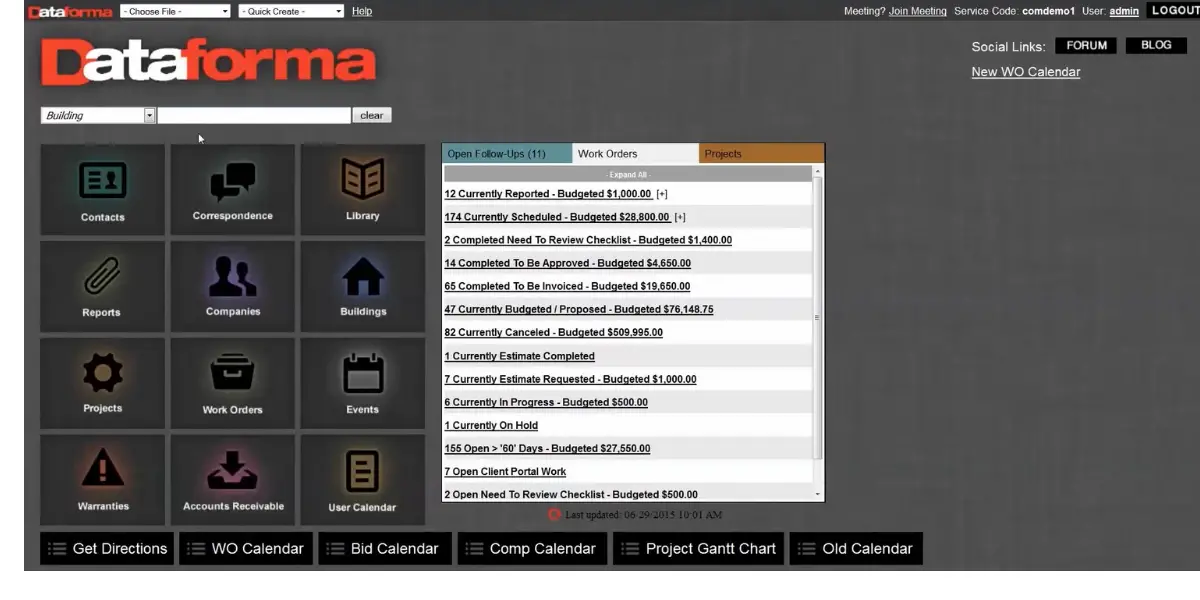The height and width of the screenshot is (600, 1200).
Task: Open 6 Currently In Progress link
Action: (x=546, y=402)
